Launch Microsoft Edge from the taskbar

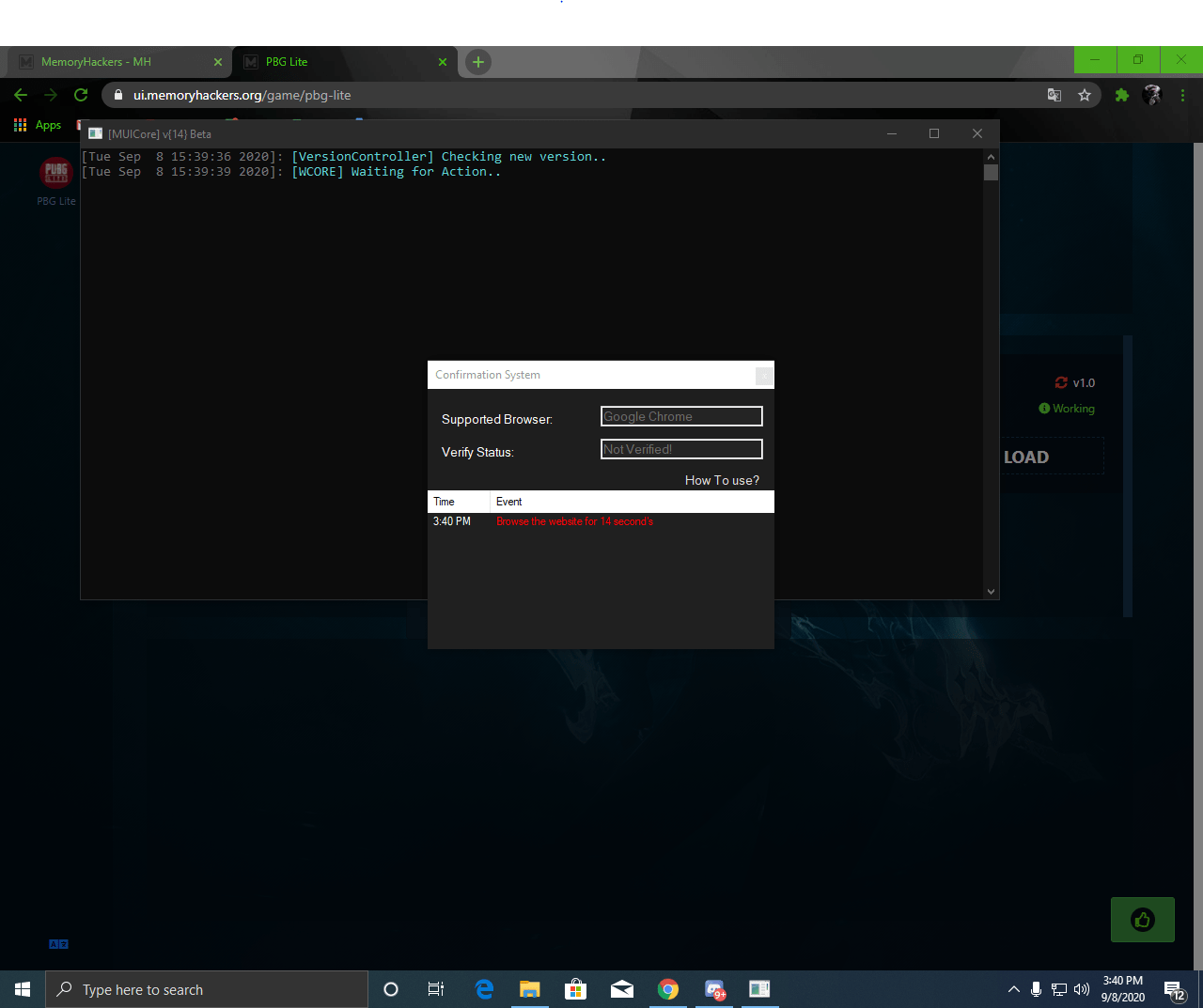coord(485,989)
